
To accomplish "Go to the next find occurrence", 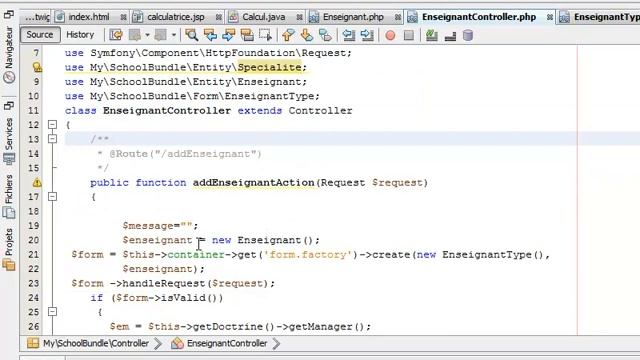I will point(229,35).
